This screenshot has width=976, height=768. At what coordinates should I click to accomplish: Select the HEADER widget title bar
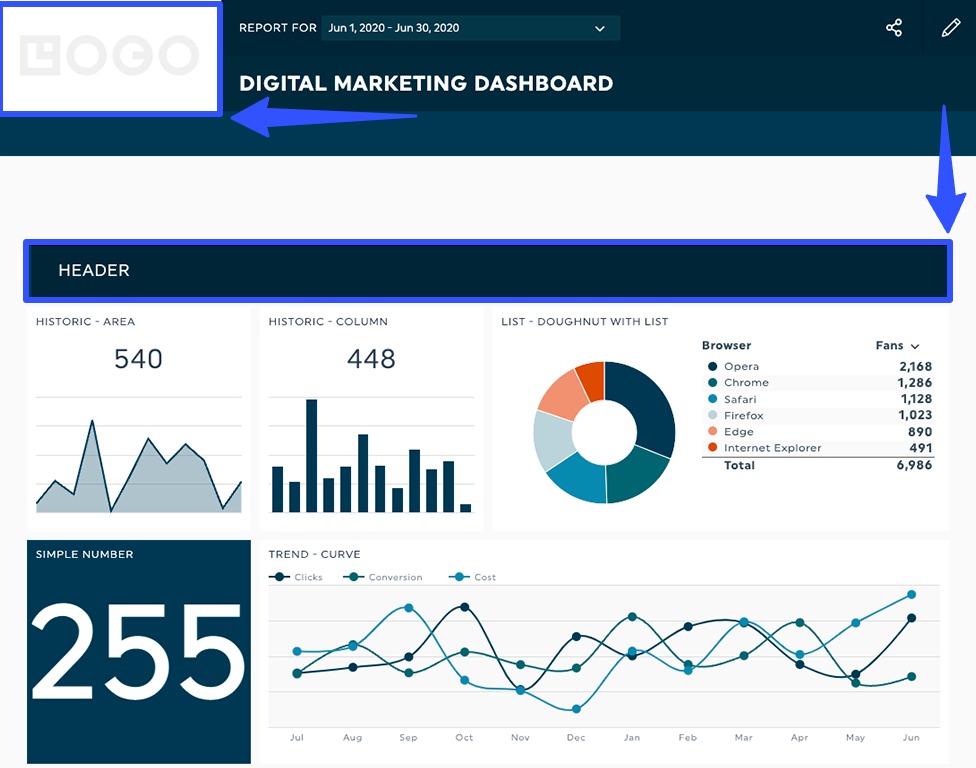488,270
